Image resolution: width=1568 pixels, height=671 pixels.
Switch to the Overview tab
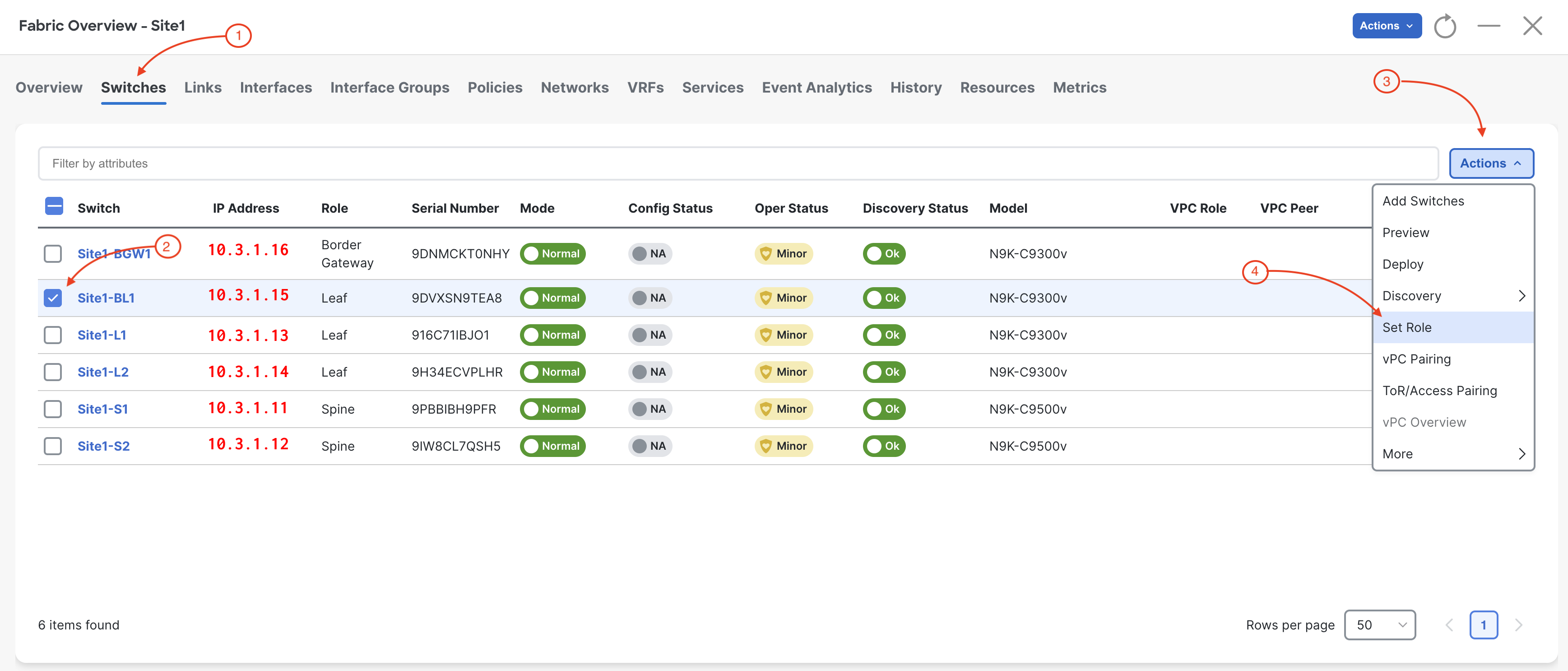49,88
